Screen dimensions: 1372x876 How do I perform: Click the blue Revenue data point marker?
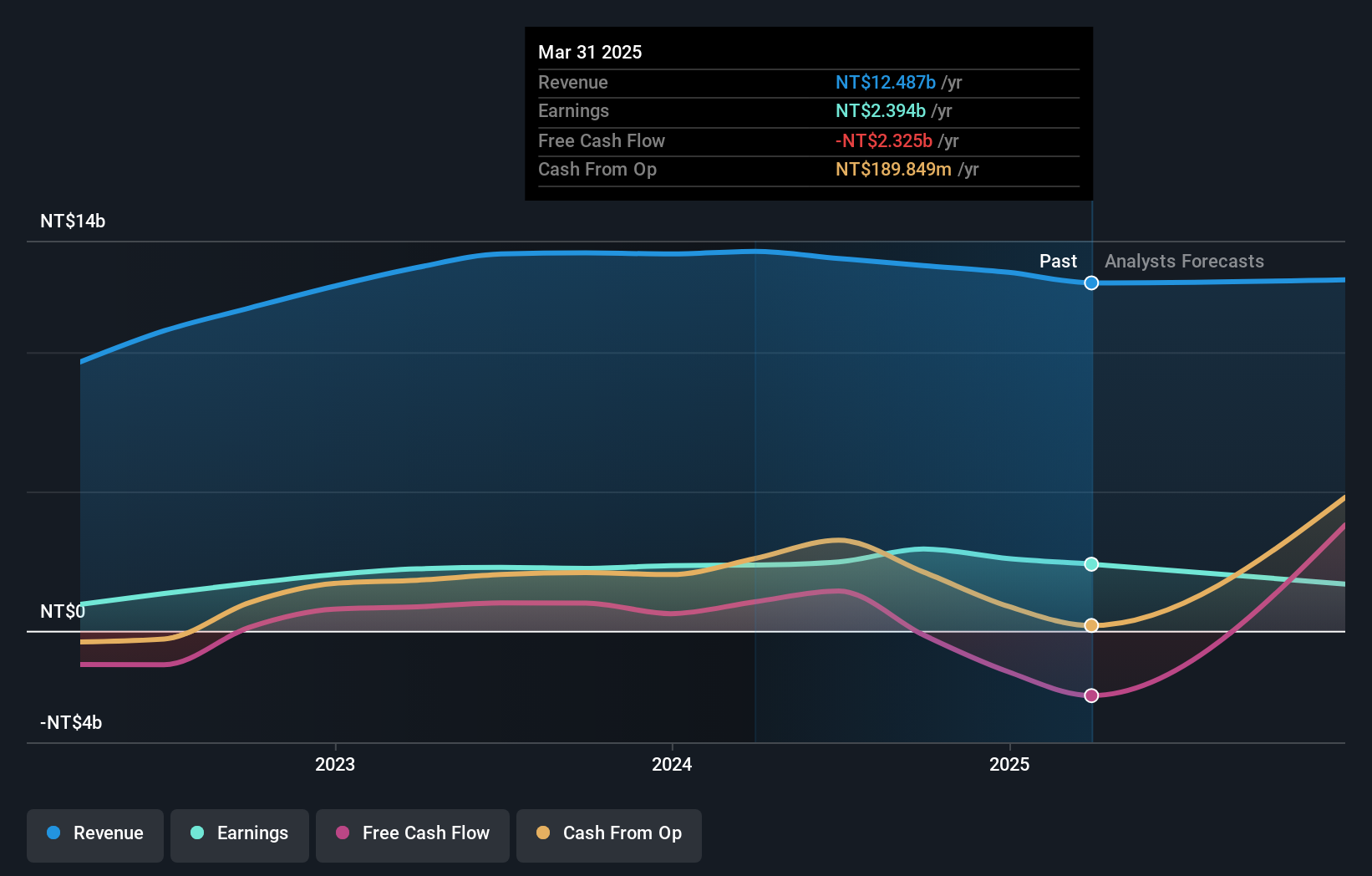[x=1091, y=283]
